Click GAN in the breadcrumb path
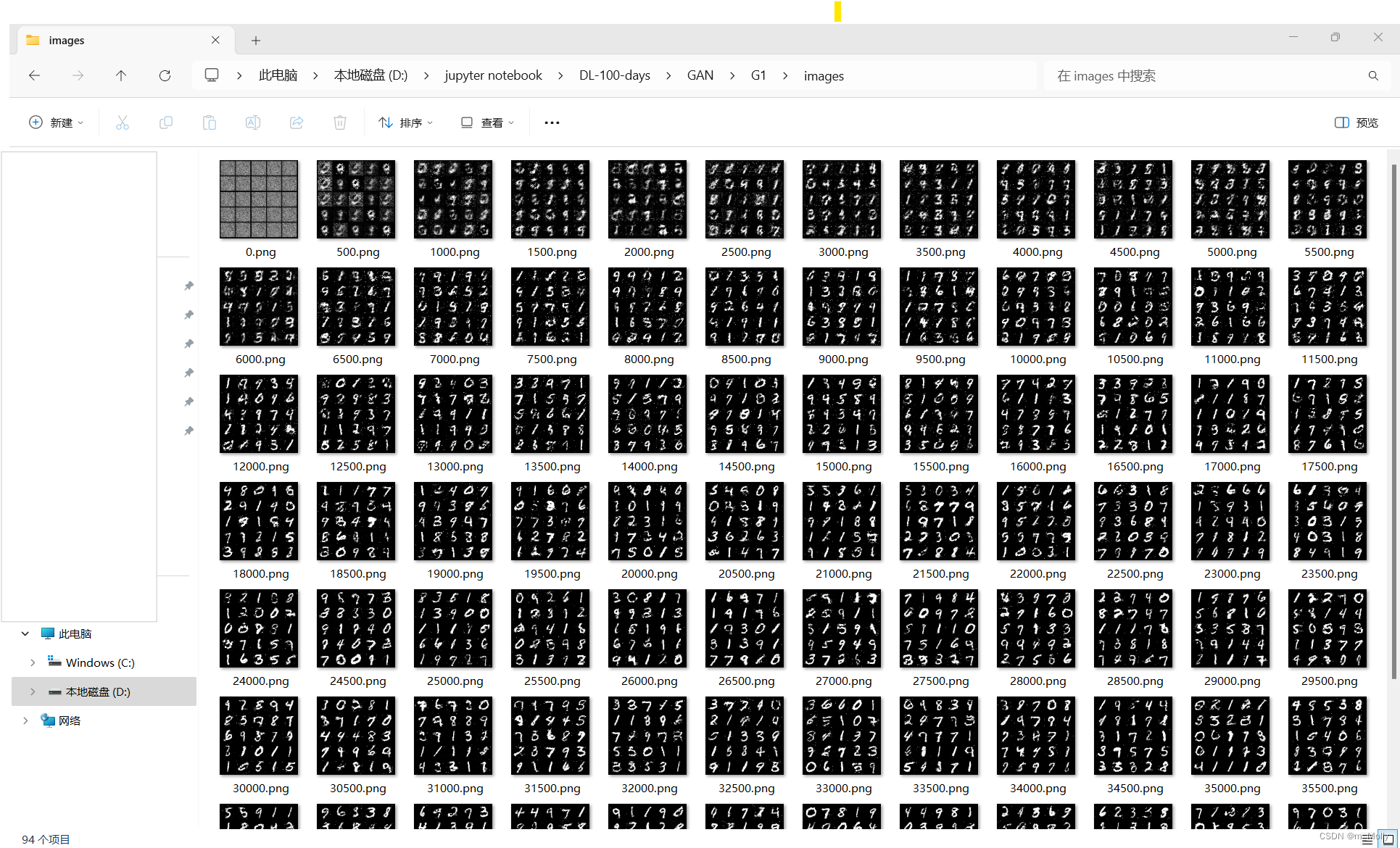Screen dimensions: 1400x848 700,75
